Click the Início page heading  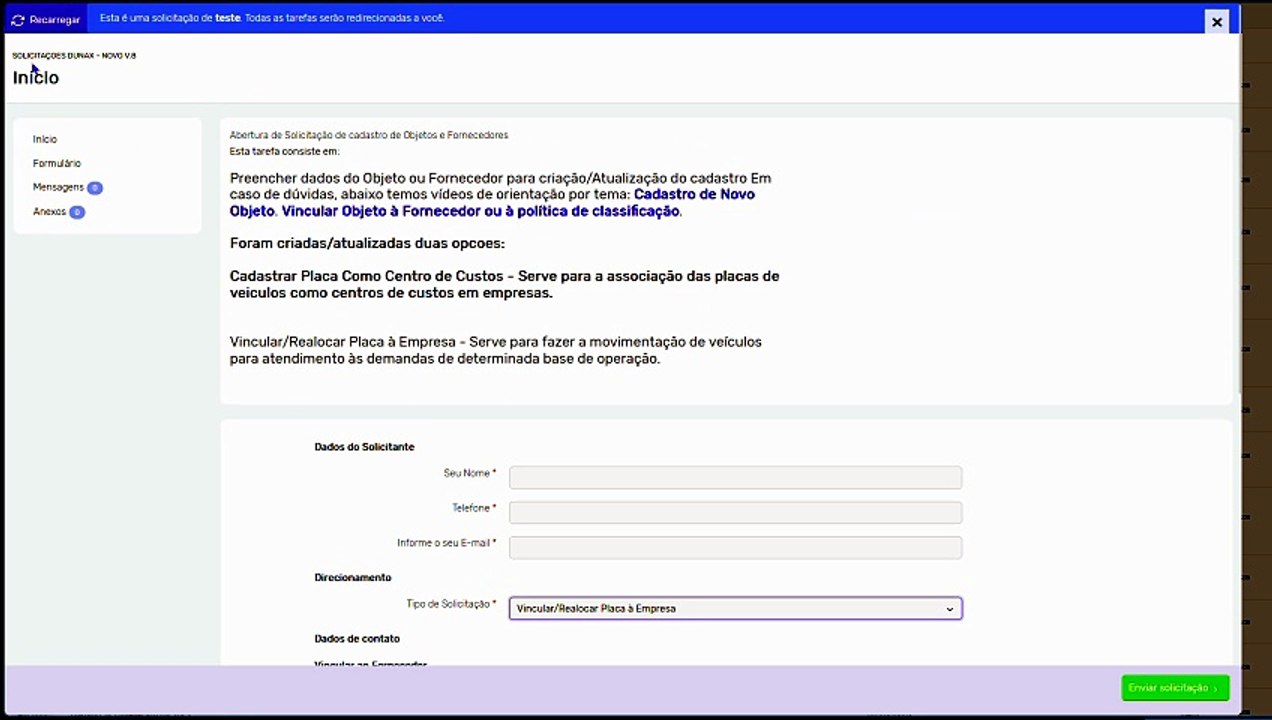coord(36,78)
